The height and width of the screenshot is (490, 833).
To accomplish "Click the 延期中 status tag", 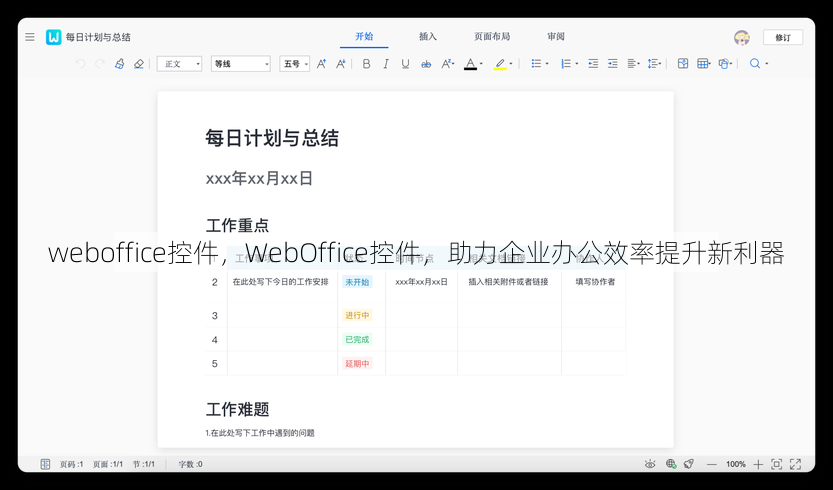I will click(357, 364).
